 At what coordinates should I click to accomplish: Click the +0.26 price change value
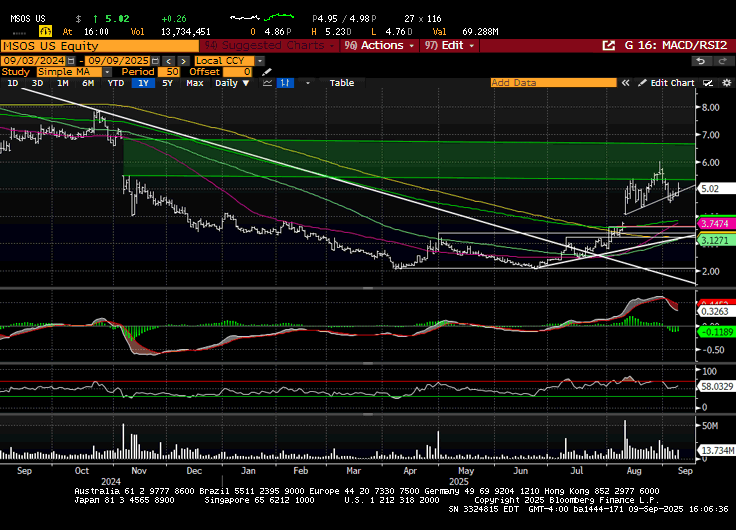pos(174,19)
